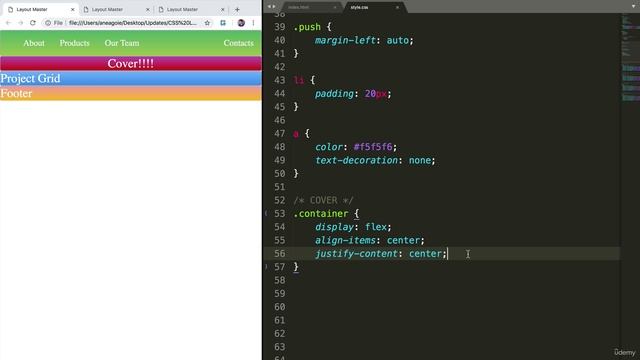This screenshot has height=360, width=640.
Task: Click the Cover!!!! banner text
Action: [x=131, y=63]
